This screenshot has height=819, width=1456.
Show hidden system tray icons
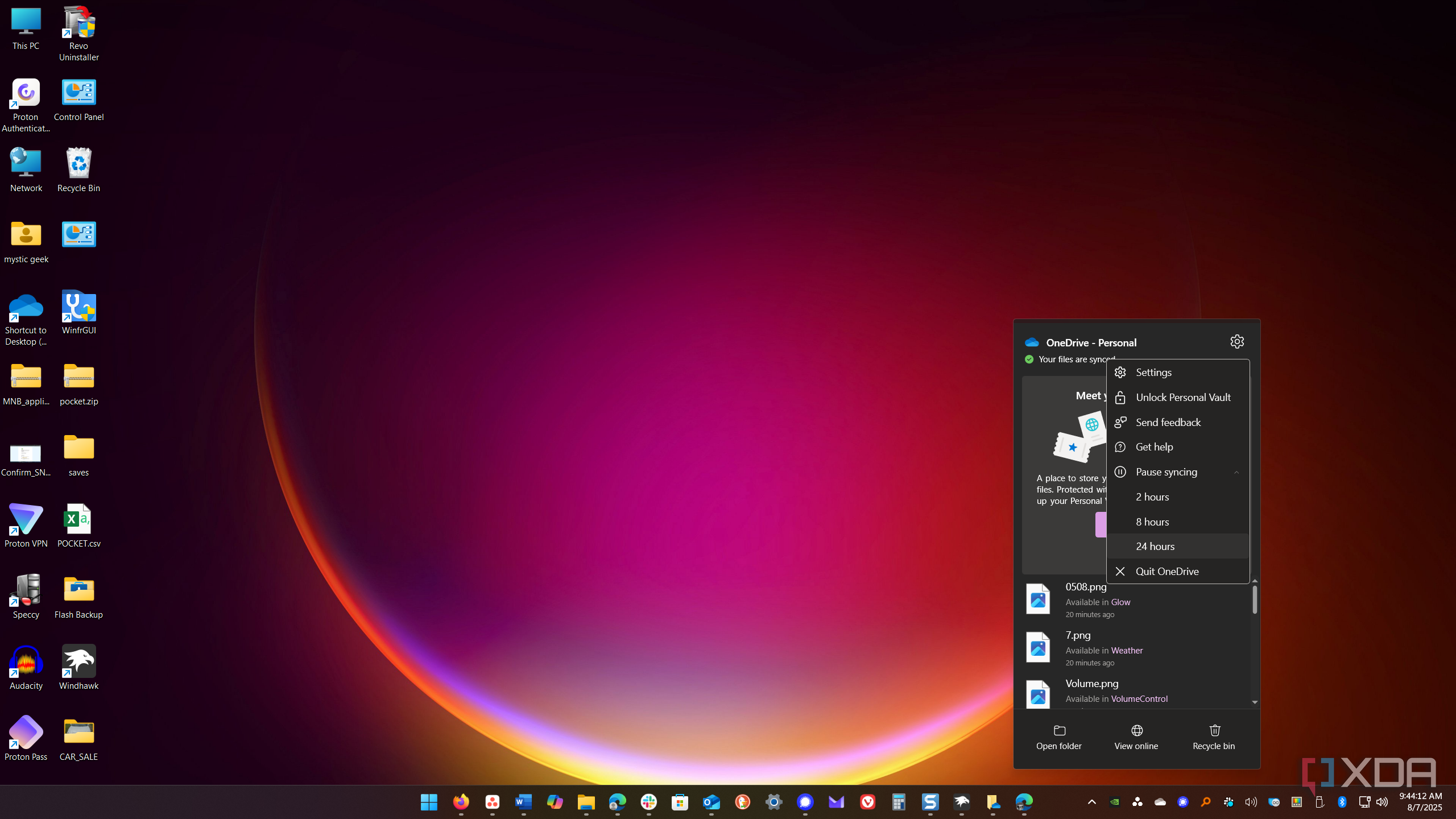click(x=1091, y=802)
